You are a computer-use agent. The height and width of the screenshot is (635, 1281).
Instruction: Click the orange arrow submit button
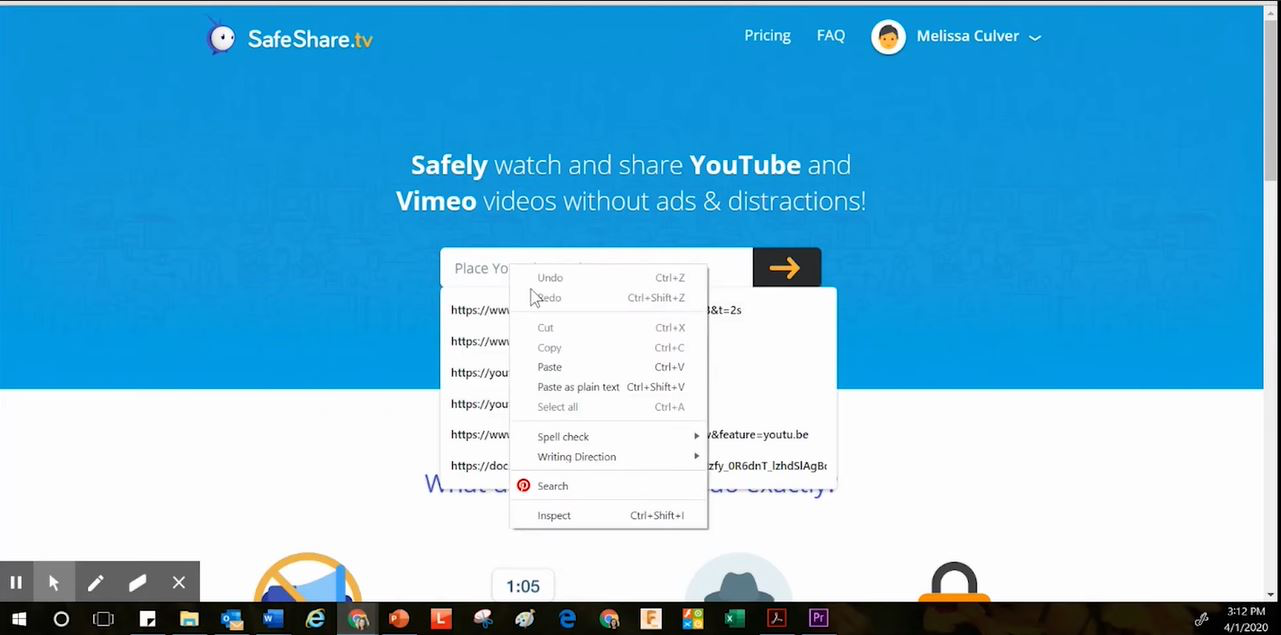click(x=786, y=267)
